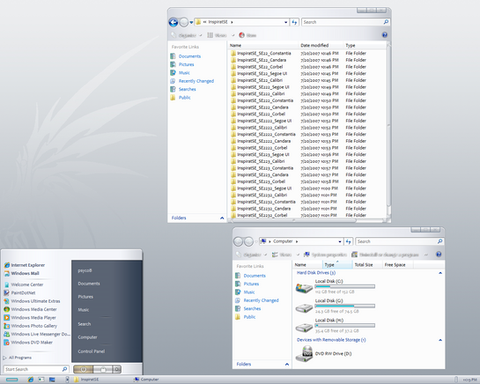Viewport: 480px width, 384px height.
Task: Launch Internet Explorer from Start menu
Action: click(x=25, y=265)
